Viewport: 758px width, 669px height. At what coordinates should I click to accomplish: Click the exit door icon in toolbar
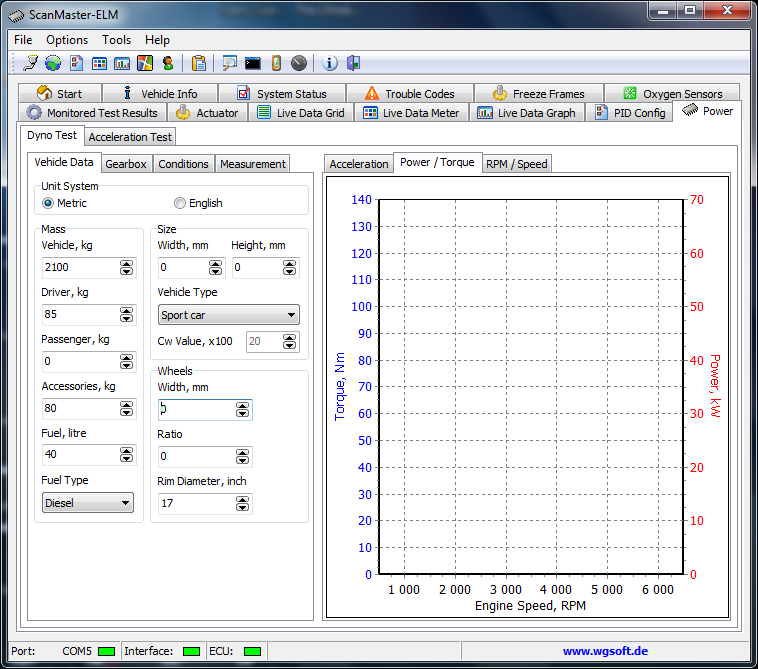click(x=353, y=63)
